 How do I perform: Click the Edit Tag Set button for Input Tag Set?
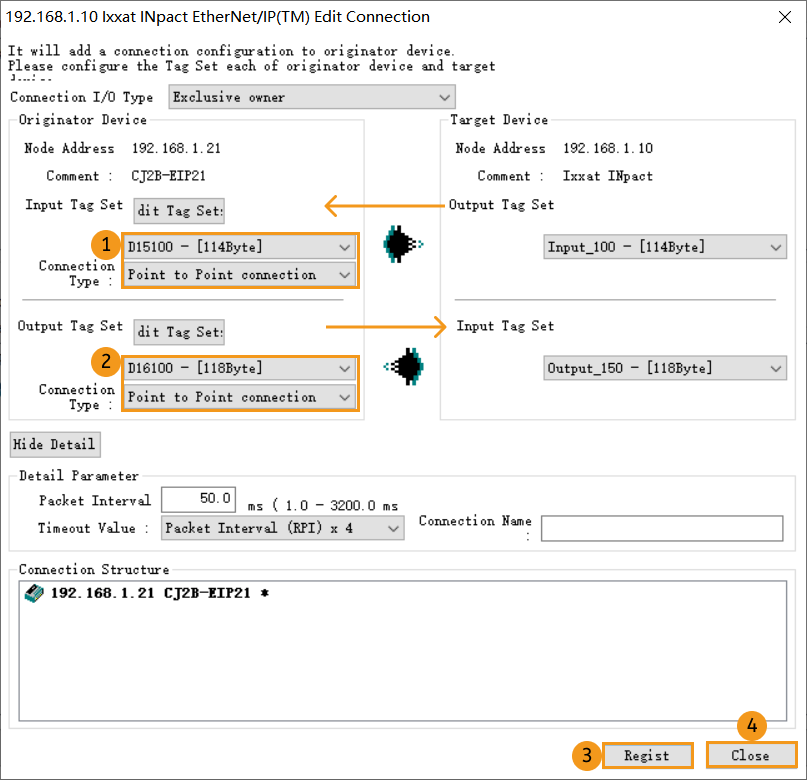(178, 210)
